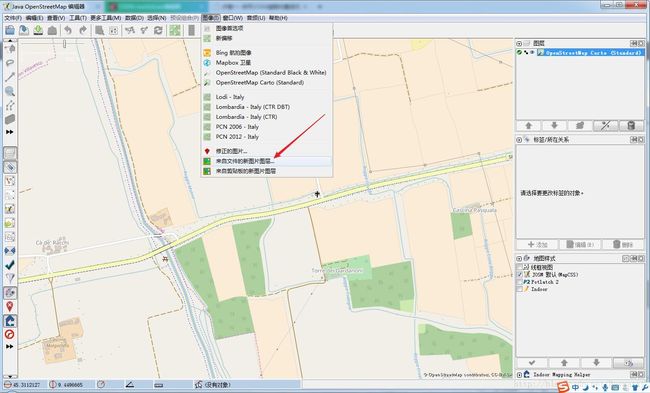This screenshot has height=393, width=650.
Task: Click the Redo arrow in toolbar
Action: [x=83, y=30]
